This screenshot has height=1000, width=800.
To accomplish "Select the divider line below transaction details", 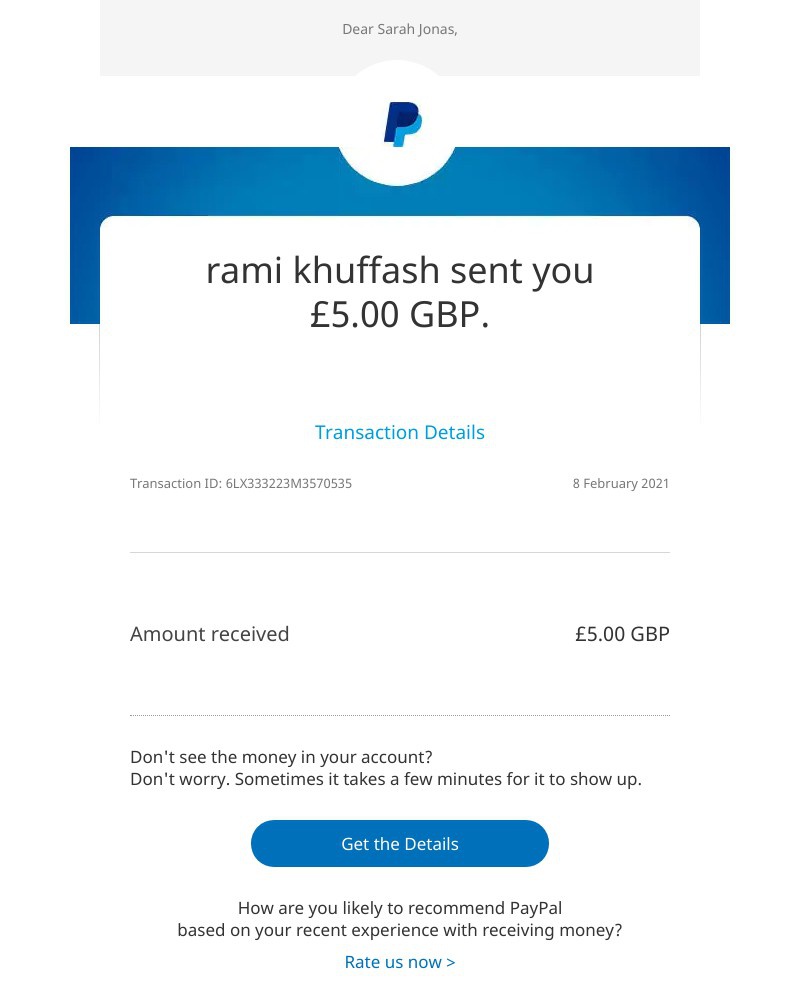I will point(400,551).
